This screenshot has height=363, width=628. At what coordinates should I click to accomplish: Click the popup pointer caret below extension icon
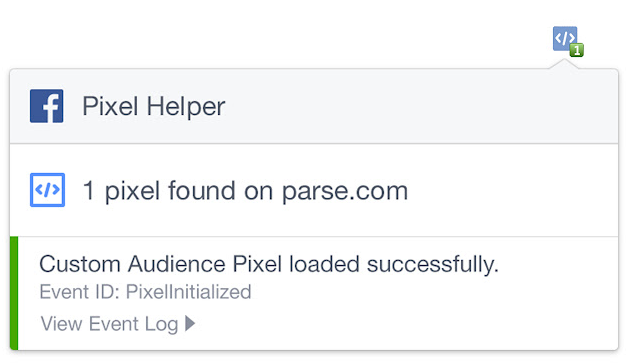(x=564, y=64)
